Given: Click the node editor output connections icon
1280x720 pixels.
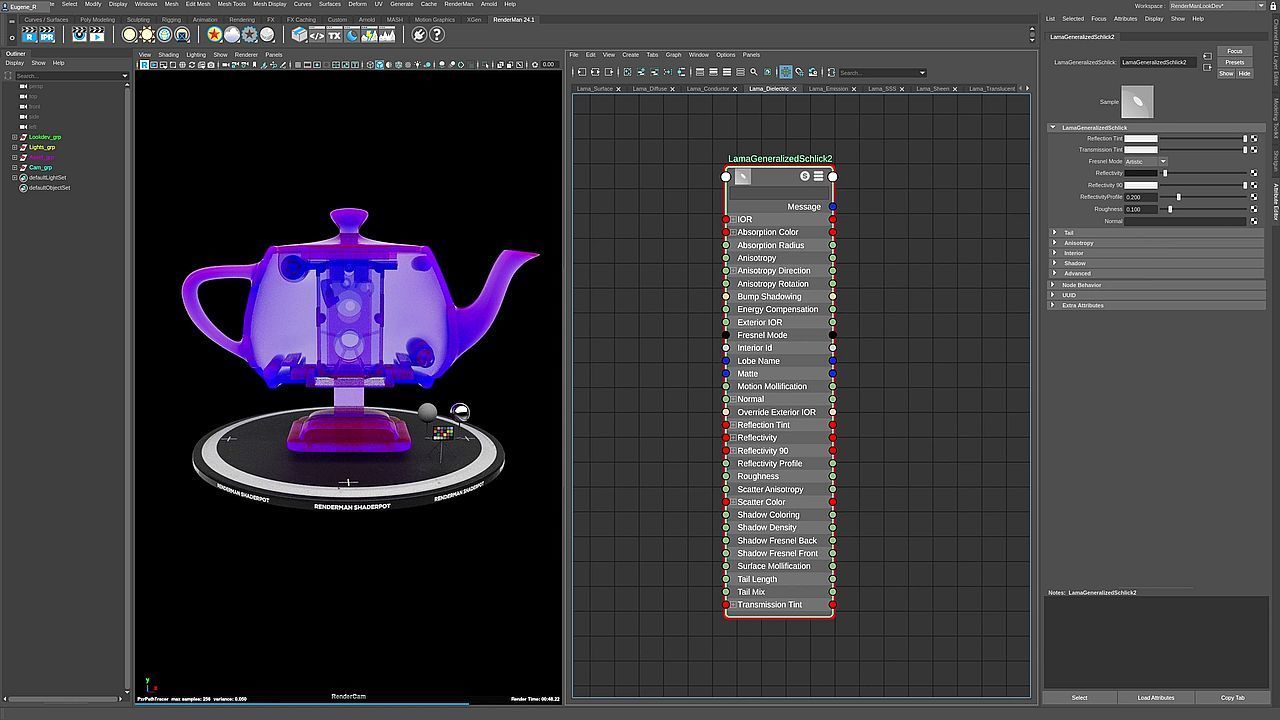Looking at the screenshot, I should pyautogui.click(x=607, y=72).
